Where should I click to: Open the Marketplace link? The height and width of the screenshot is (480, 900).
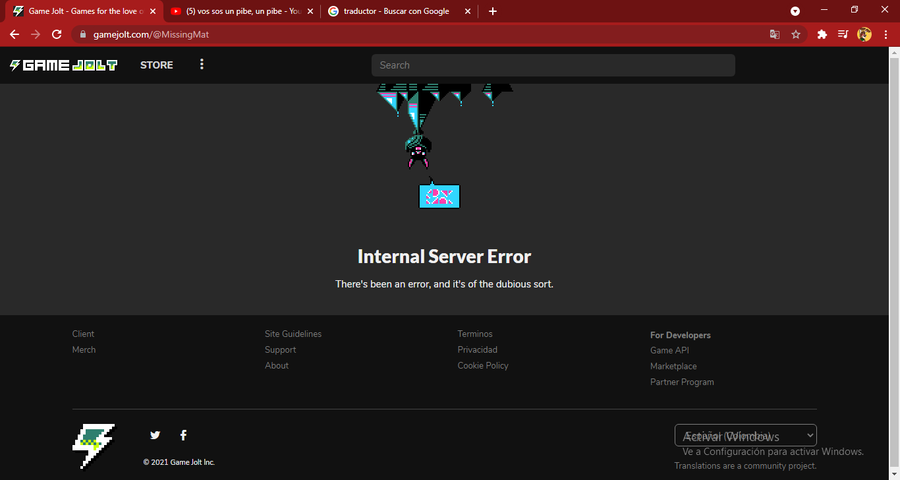tap(673, 366)
